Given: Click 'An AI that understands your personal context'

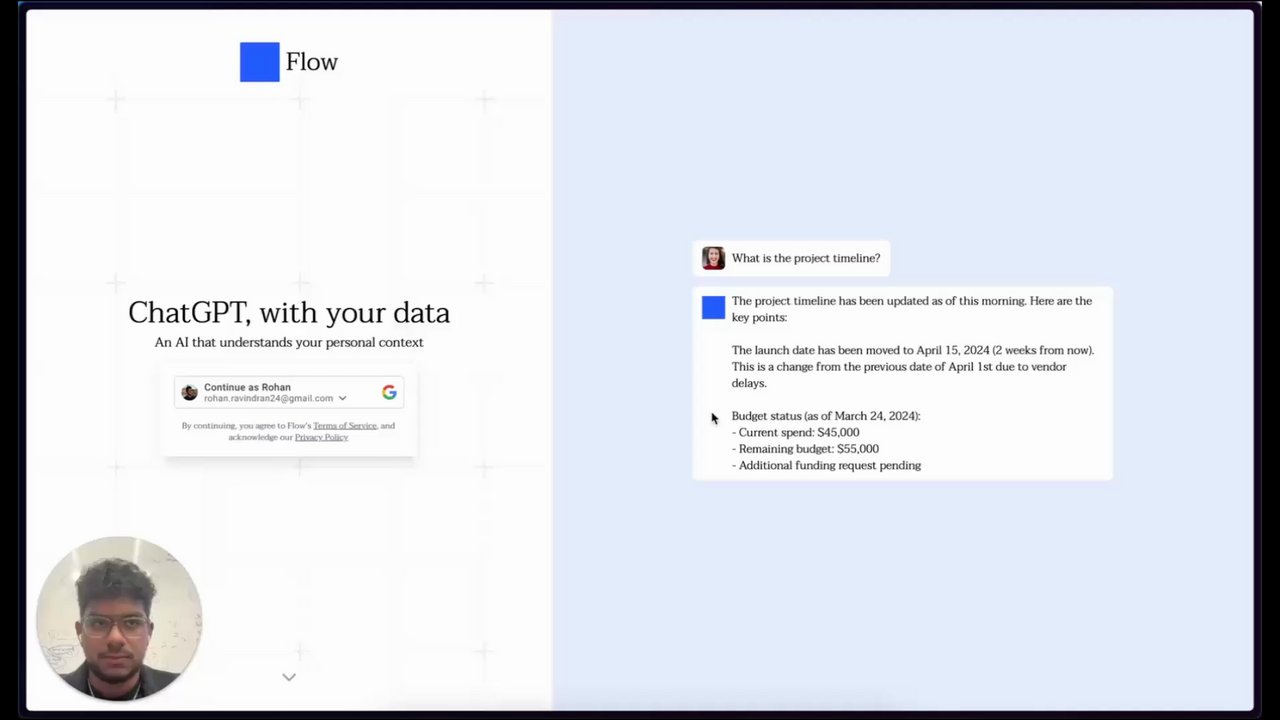Looking at the screenshot, I should point(289,342).
